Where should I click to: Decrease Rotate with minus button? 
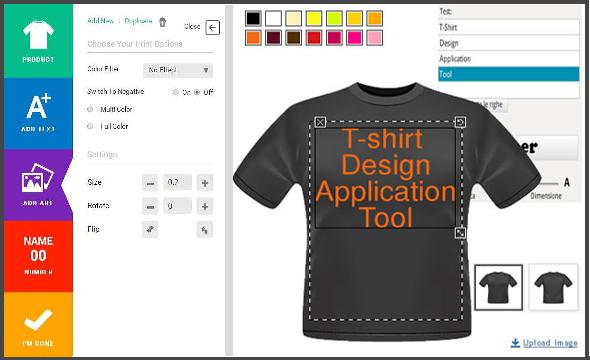150,206
